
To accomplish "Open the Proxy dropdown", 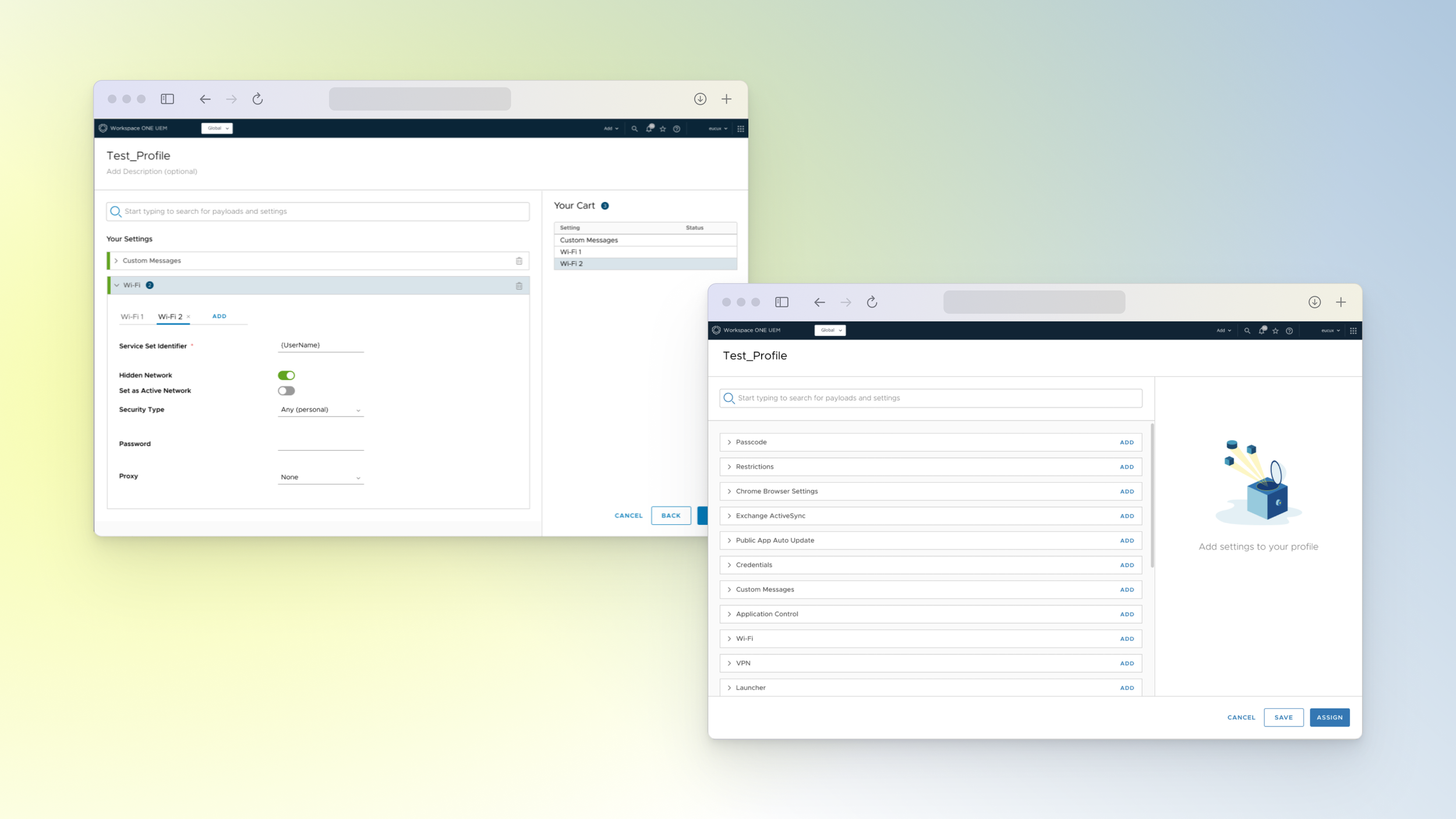I will click(x=320, y=478).
